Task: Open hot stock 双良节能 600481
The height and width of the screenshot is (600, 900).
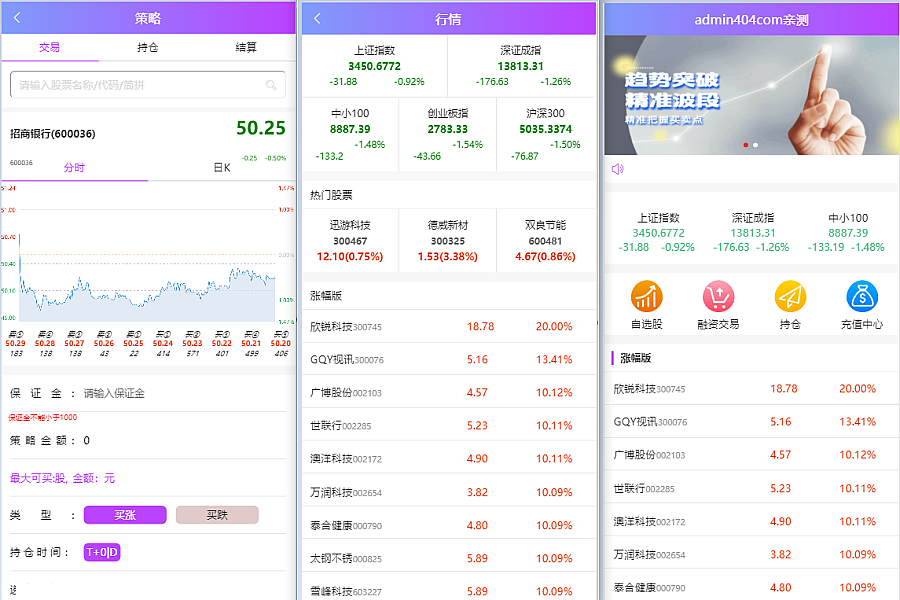Action: (546, 241)
